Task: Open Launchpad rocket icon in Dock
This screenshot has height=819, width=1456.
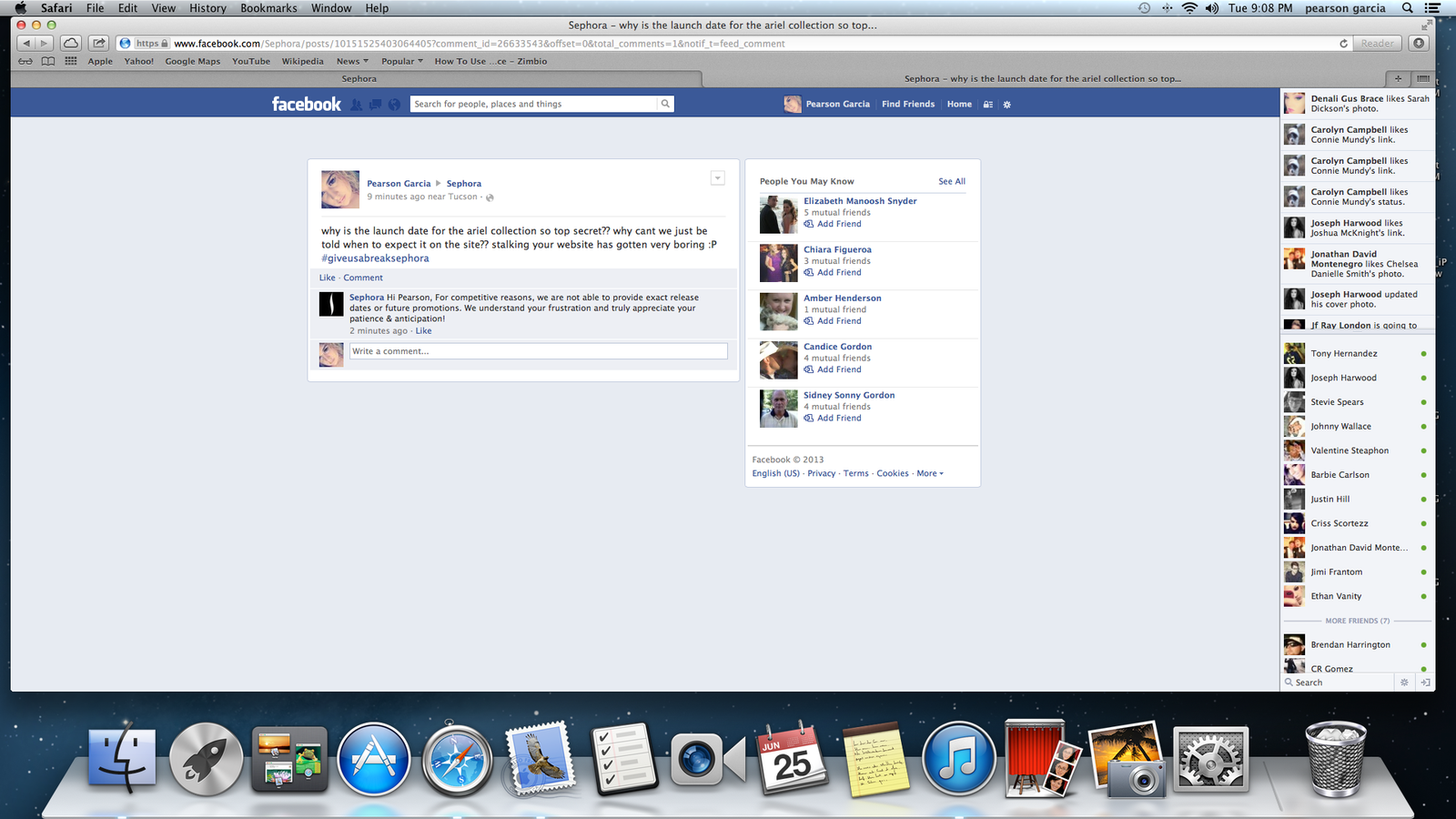Action: pyautogui.click(x=207, y=759)
